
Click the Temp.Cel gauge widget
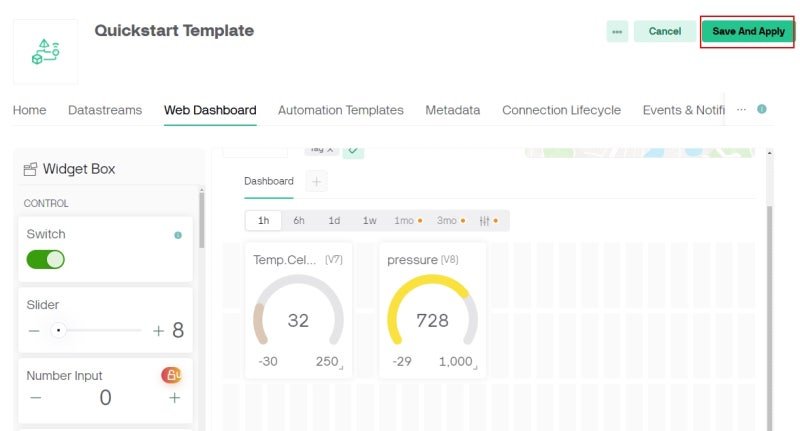(298, 310)
